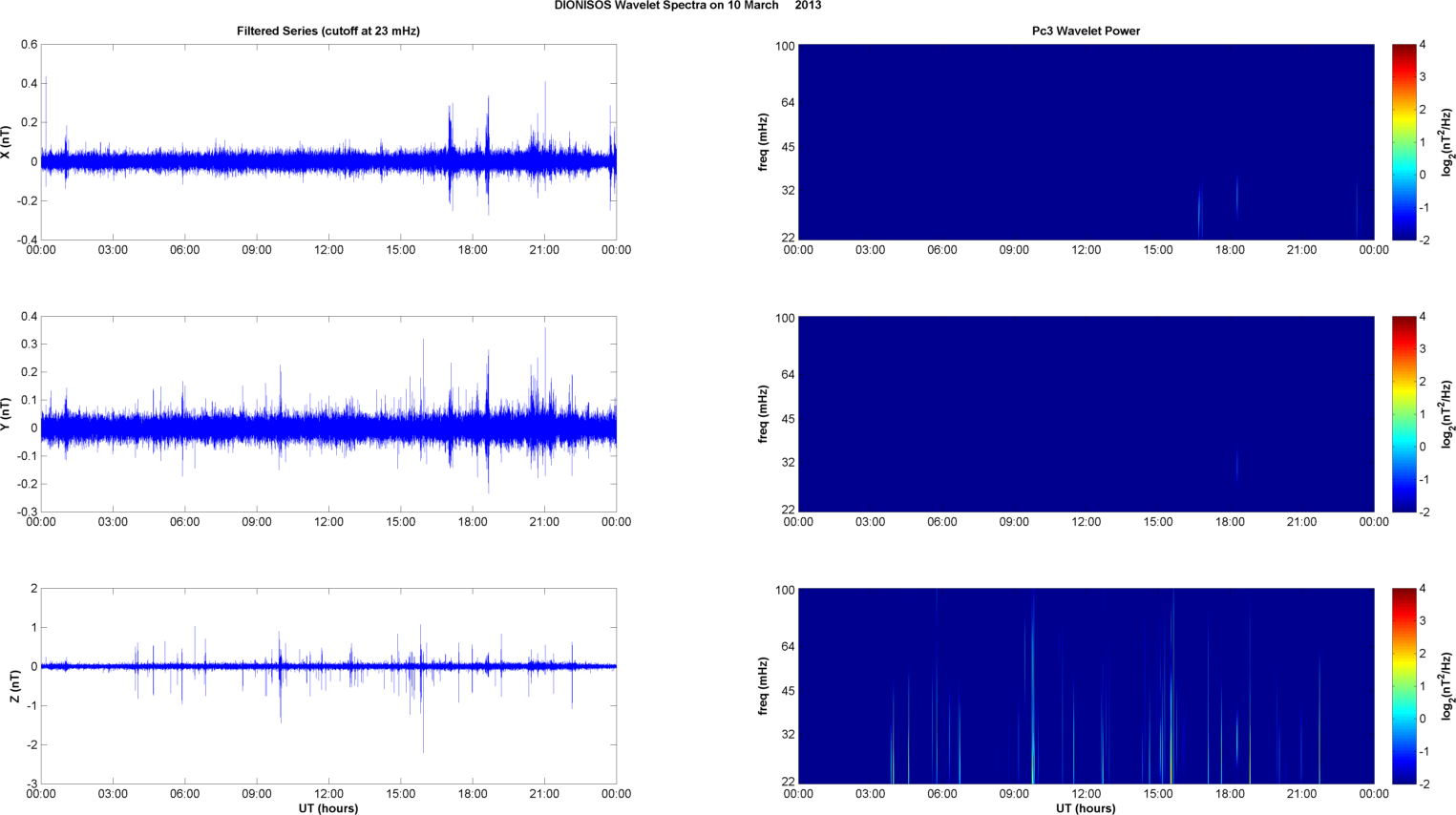Click inside the Y filtered time series plot
The width and height of the screenshot is (1456, 815).
(328, 414)
